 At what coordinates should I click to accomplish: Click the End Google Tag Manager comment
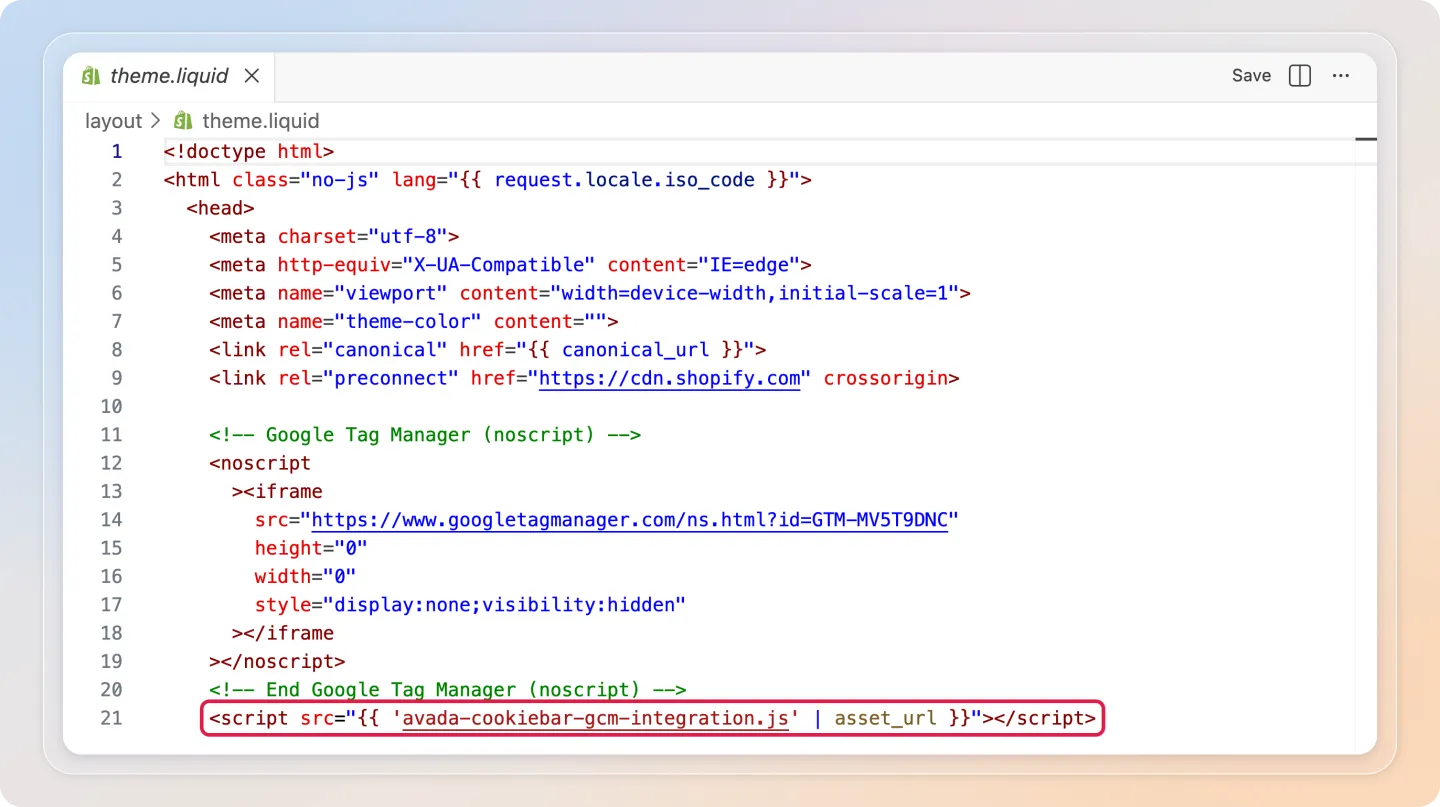pyautogui.click(x=448, y=690)
